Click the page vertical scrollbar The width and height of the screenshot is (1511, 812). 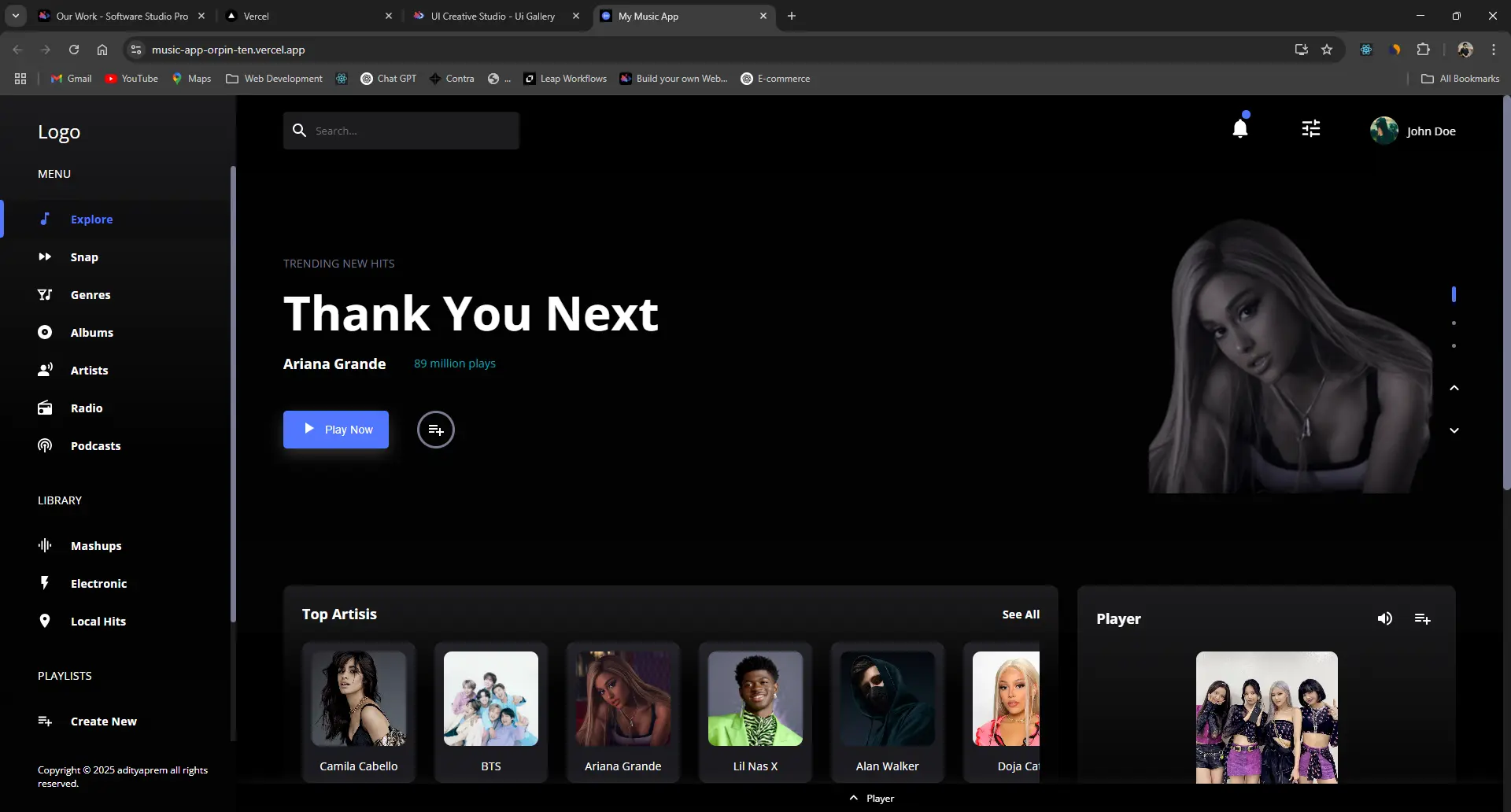click(1506, 293)
